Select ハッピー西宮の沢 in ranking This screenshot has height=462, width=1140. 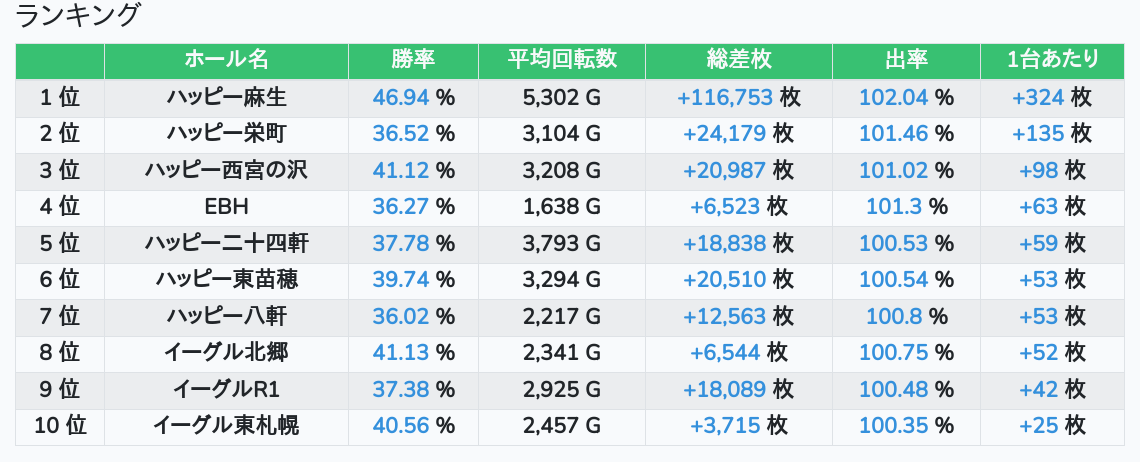point(226,170)
